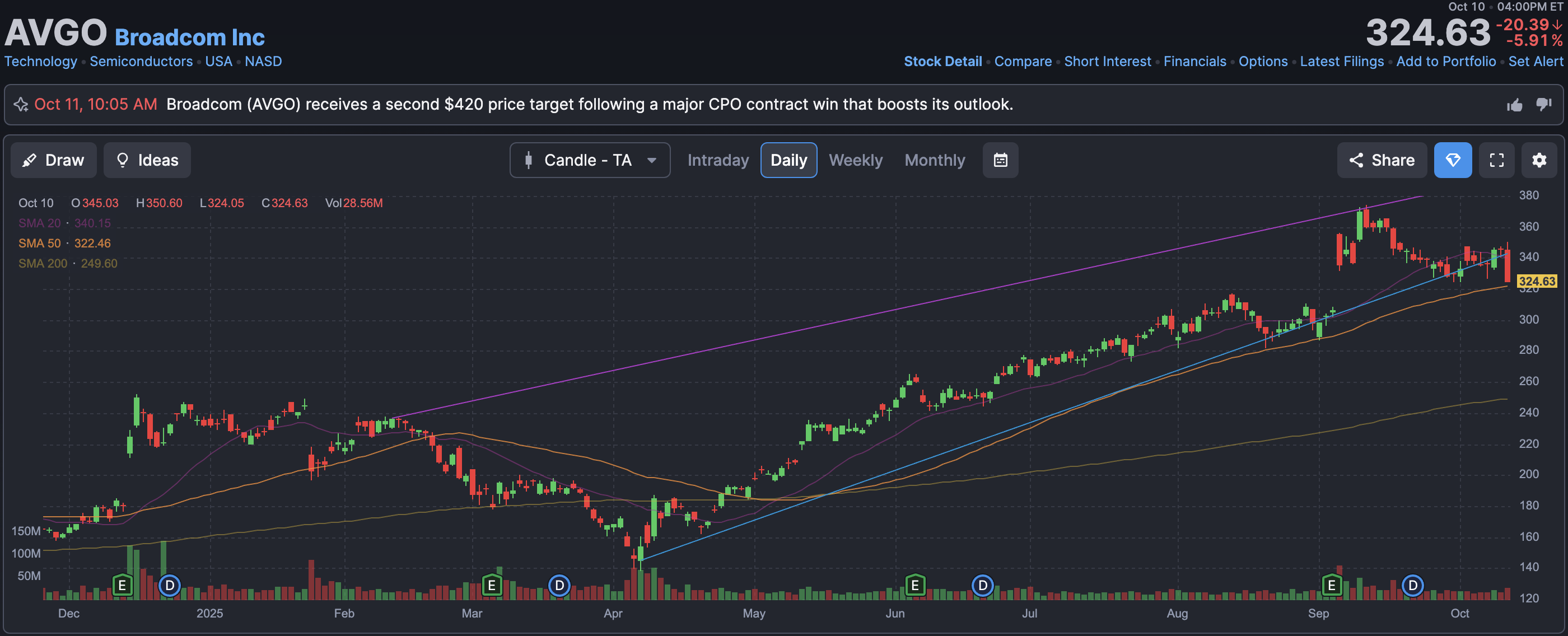
Task: Switch chart to Weekly timeframe
Action: click(x=855, y=160)
